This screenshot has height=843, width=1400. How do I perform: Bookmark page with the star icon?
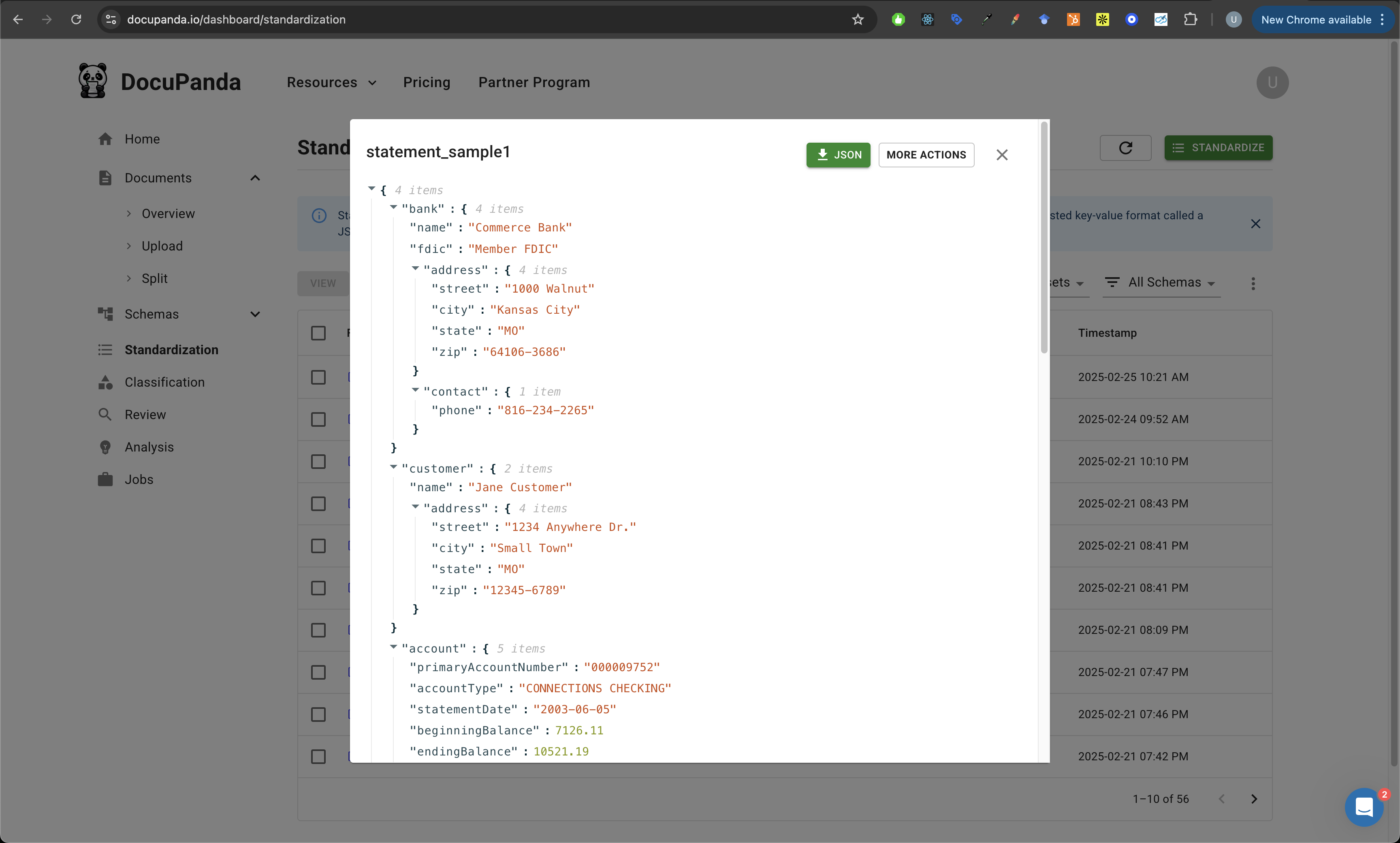point(857,19)
